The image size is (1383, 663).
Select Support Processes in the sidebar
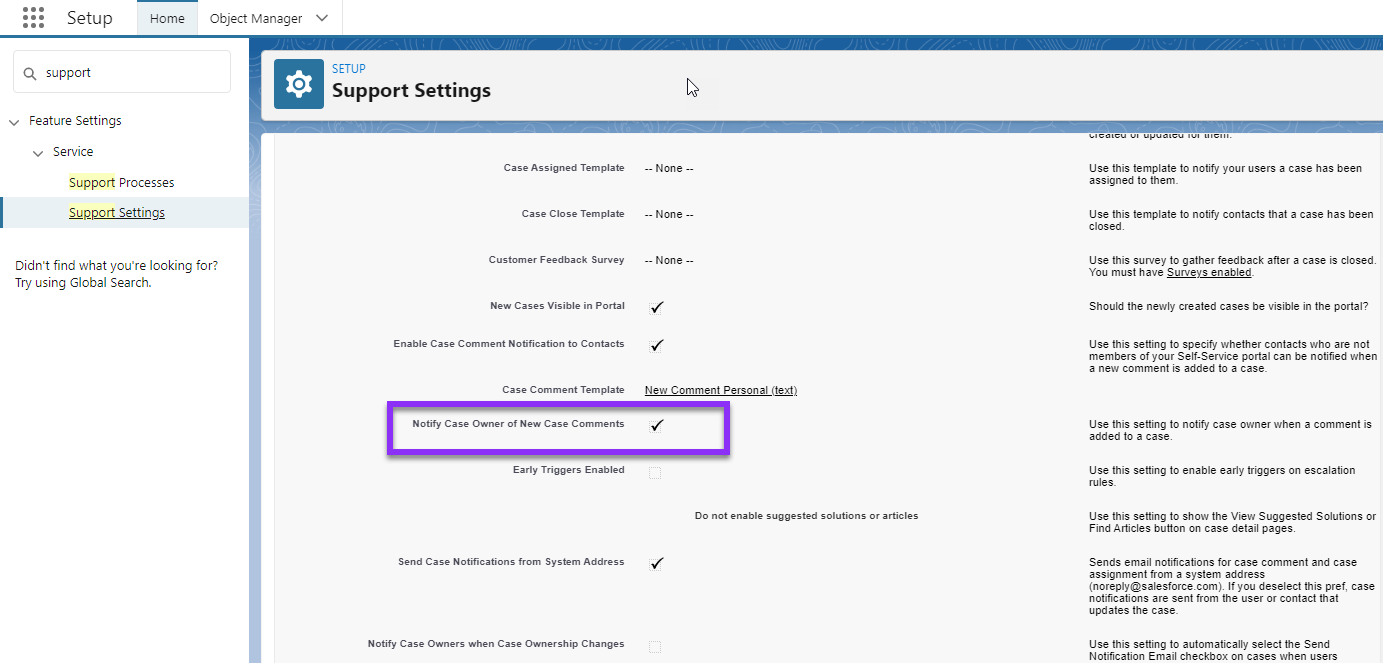click(121, 183)
